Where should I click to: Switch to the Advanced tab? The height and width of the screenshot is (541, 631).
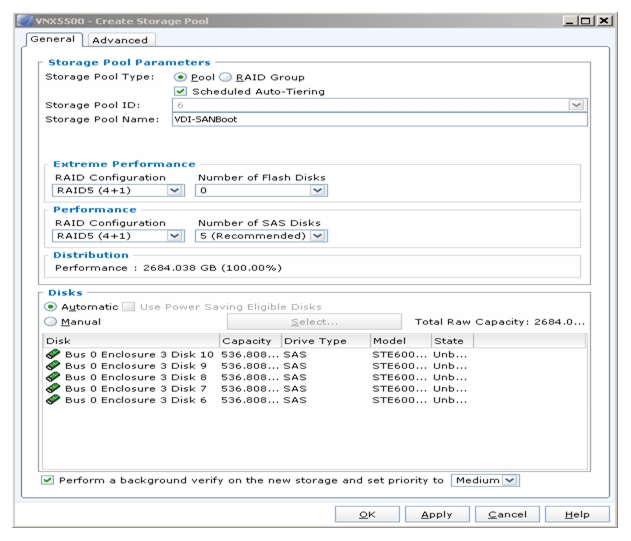coord(120,40)
